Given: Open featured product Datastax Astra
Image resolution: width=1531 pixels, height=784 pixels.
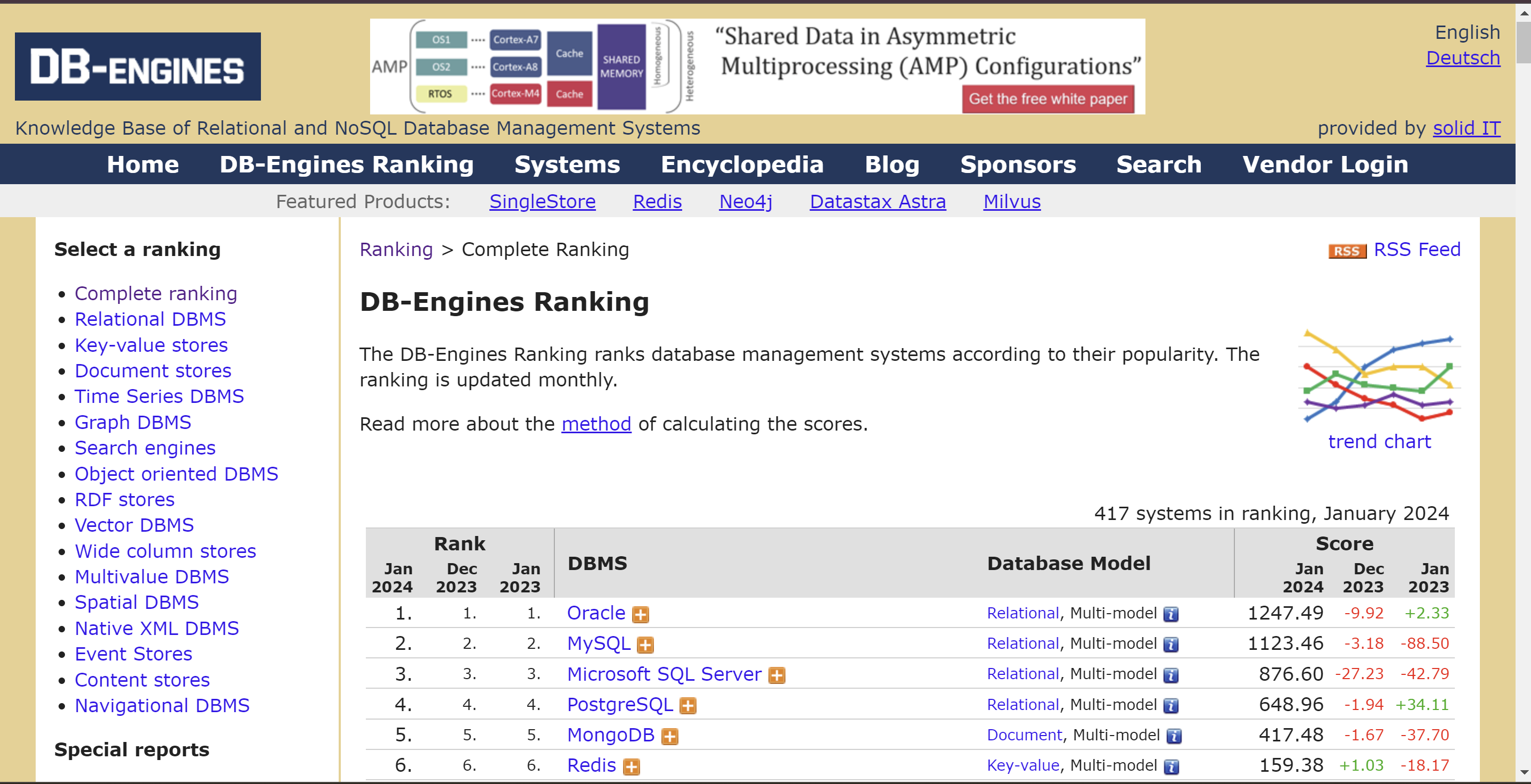Looking at the screenshot, I should click(x=877, y=202).
